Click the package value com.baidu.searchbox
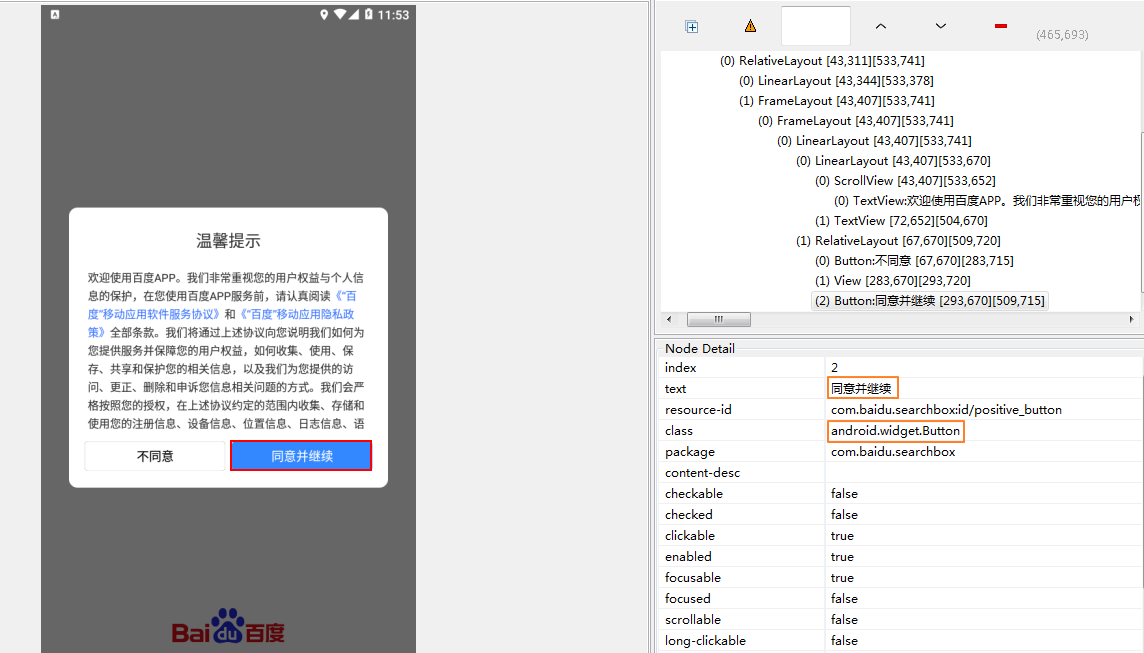The image size is (1144, 653). point(893,452)
